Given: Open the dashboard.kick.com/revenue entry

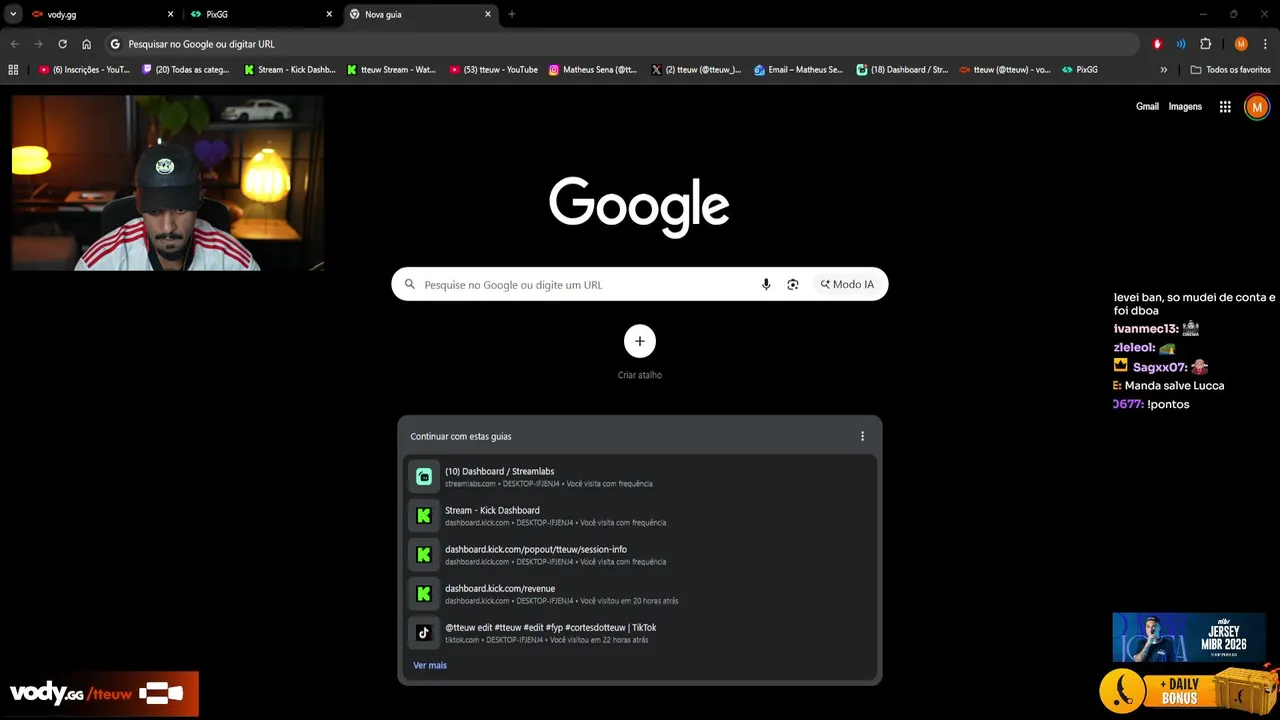Looking at the screenshot, I should point(640,594).
